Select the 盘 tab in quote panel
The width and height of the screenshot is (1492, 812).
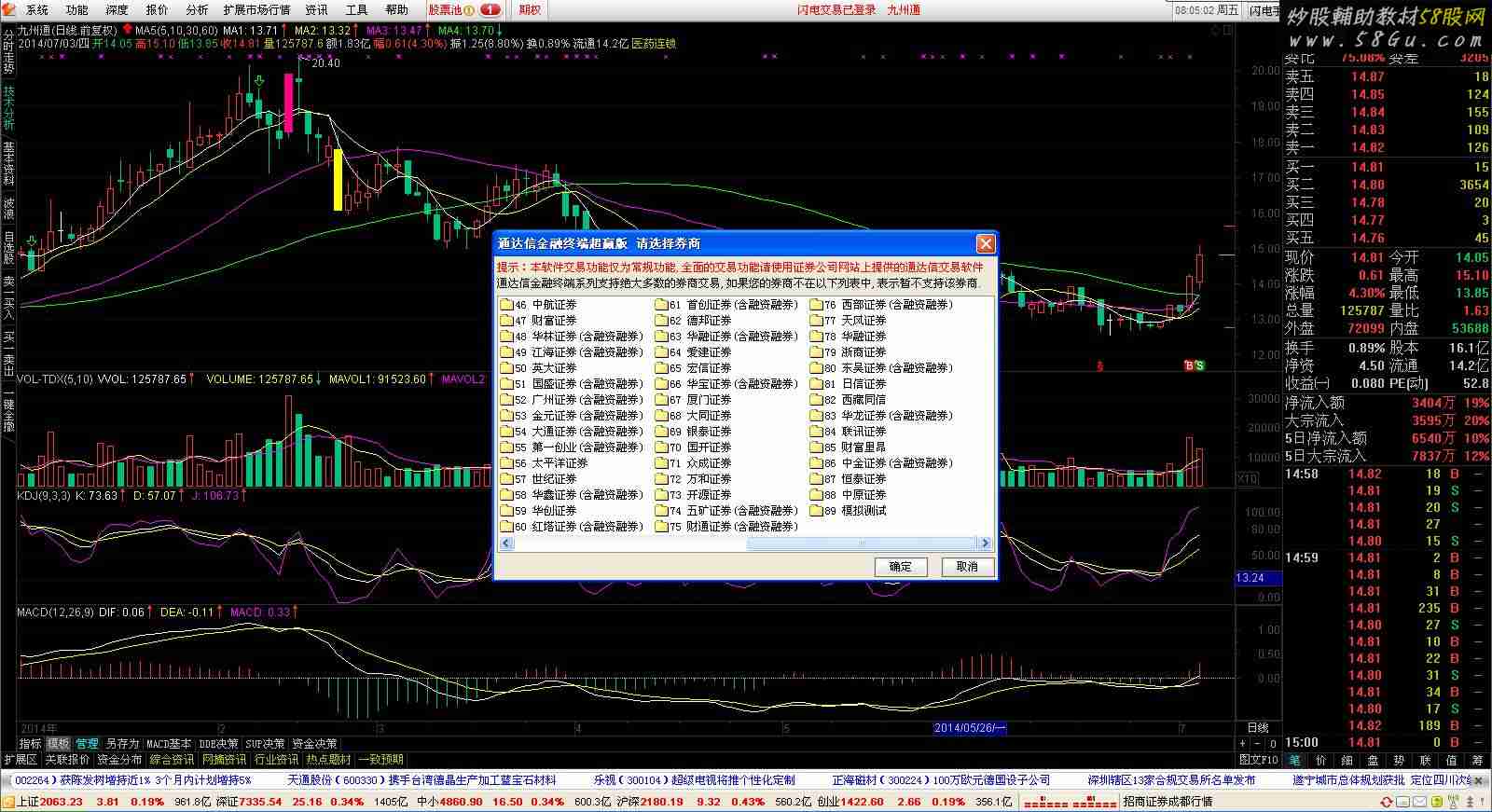(x=1373, y=760)
